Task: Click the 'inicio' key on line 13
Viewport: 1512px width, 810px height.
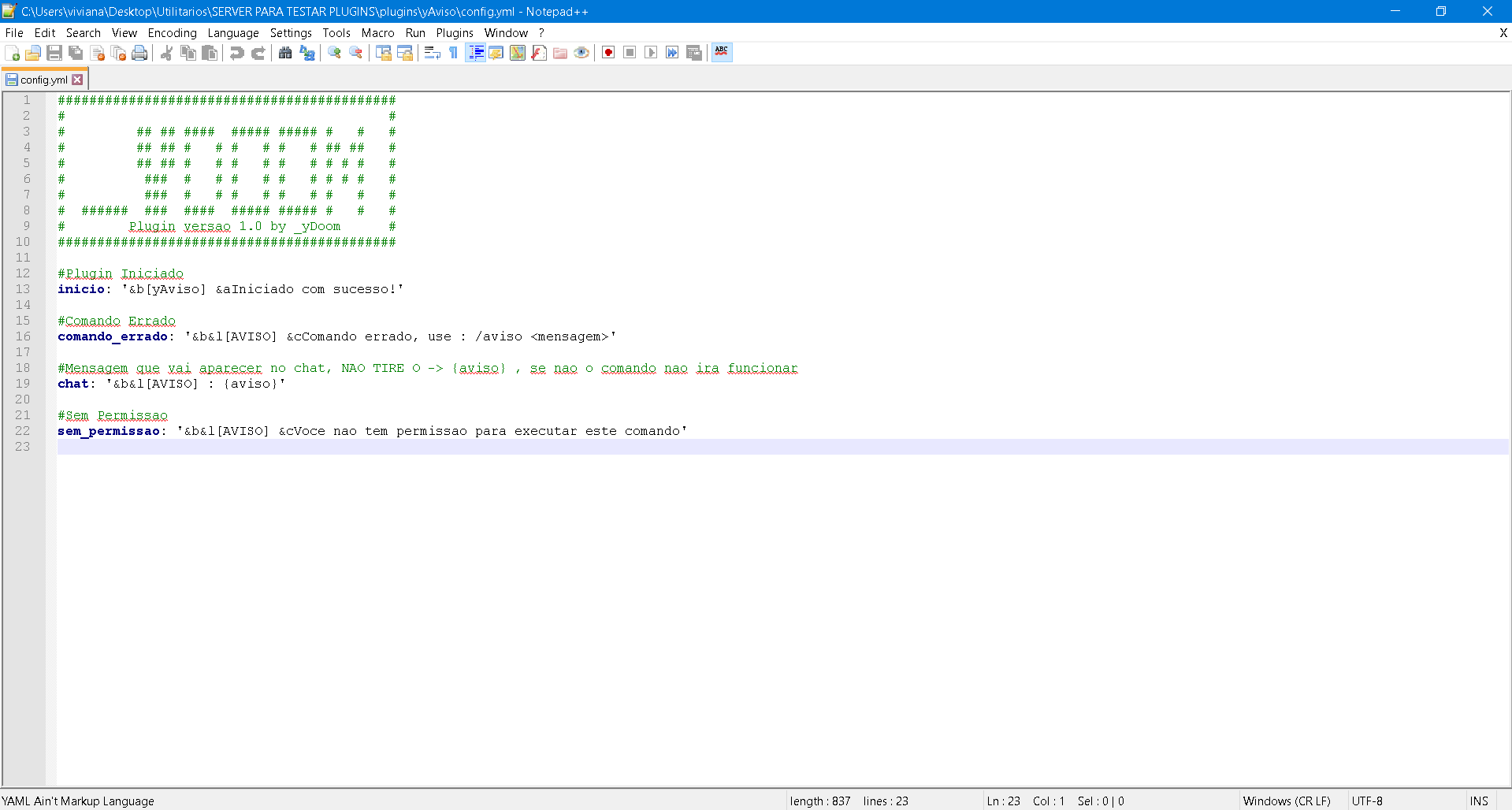Action: point(81,289)
